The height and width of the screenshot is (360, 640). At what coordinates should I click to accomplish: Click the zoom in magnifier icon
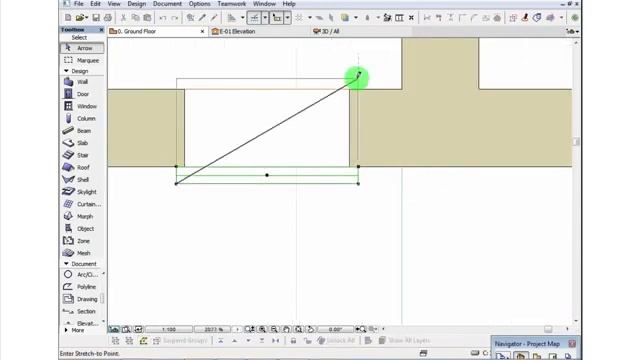[x=262, y=329]
